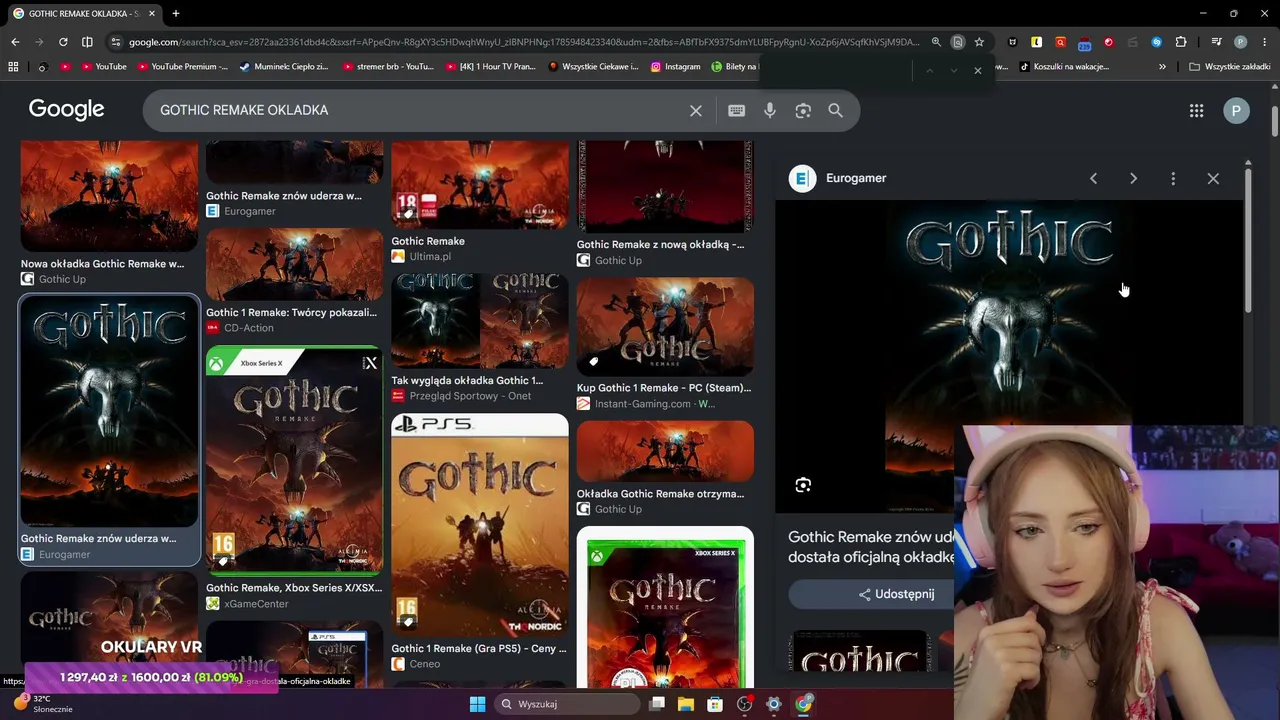Click the Wyszukaj taskbar search box

coord(566,704)
